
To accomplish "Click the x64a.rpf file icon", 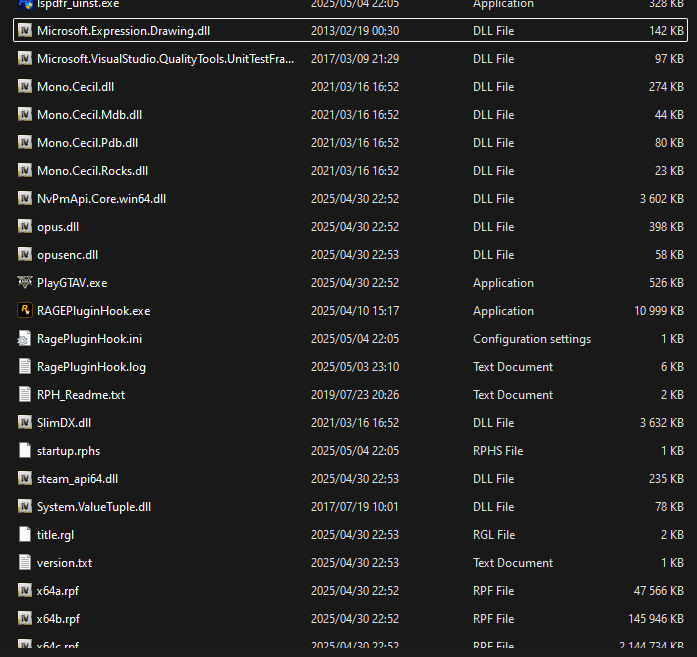I will point(24,590).
